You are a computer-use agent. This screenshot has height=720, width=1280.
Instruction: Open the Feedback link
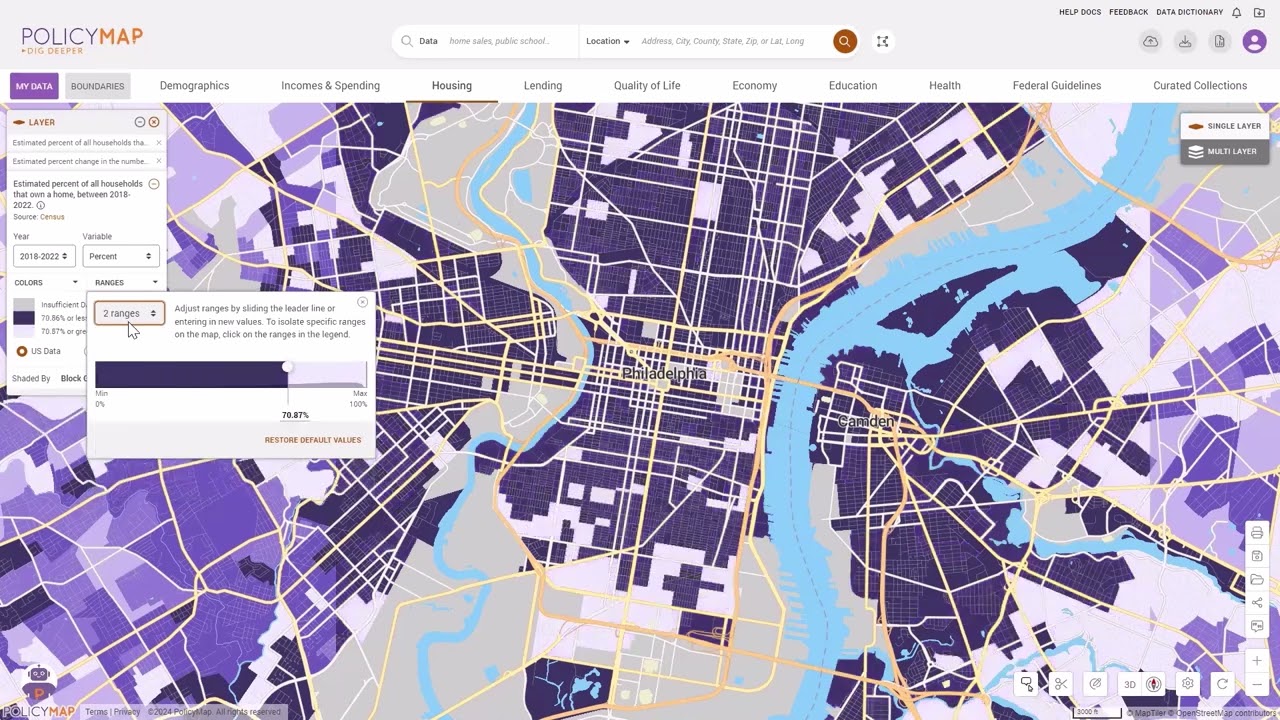1128,12
